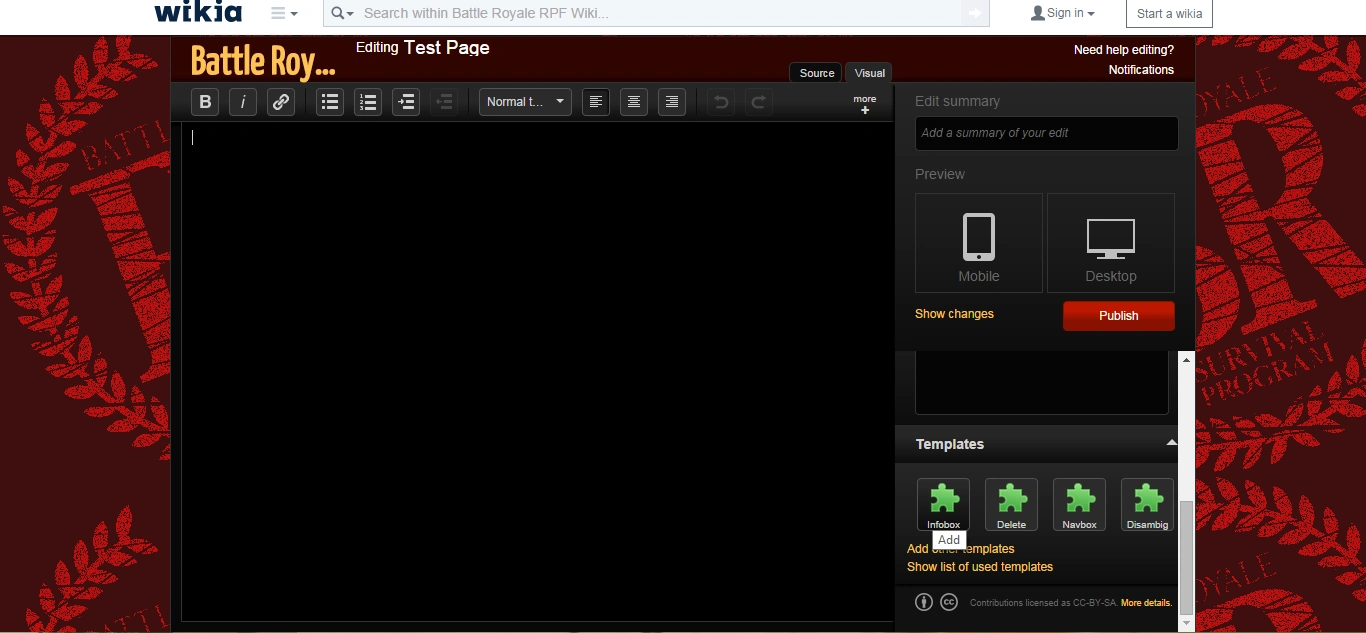Open the Normal text format dropdown

pyautogui.click(x=525, y=102)
